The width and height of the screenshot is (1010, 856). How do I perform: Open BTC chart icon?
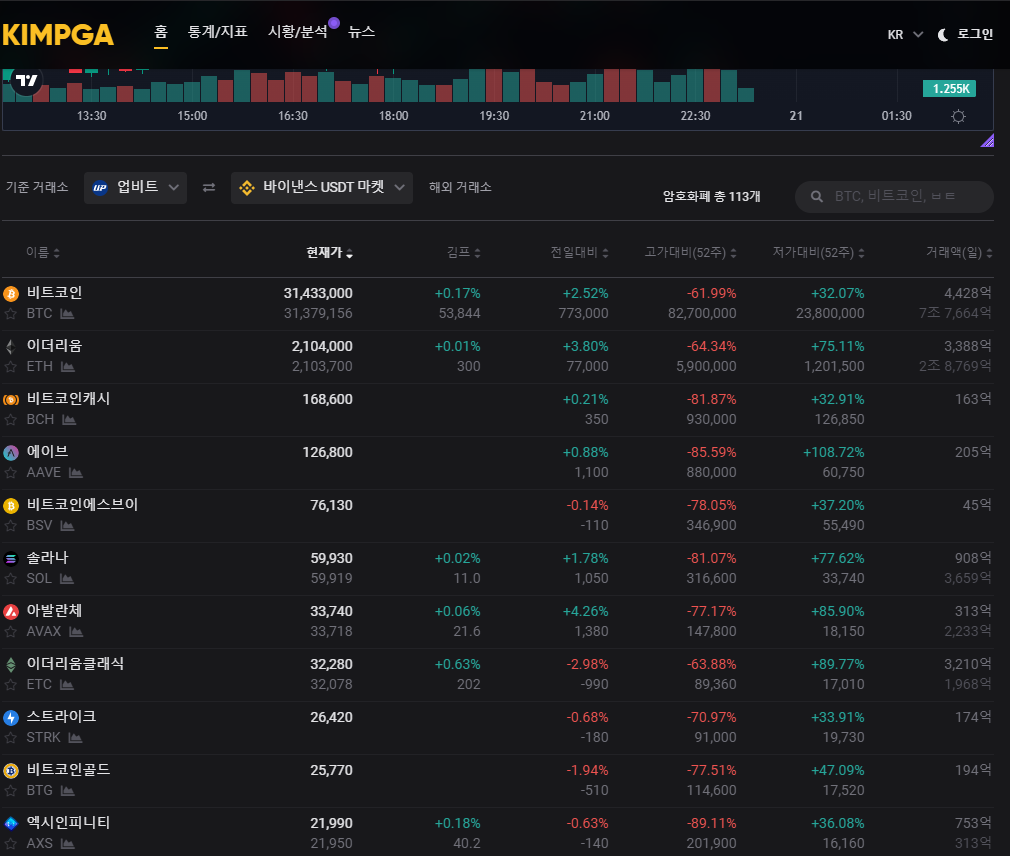67,314
